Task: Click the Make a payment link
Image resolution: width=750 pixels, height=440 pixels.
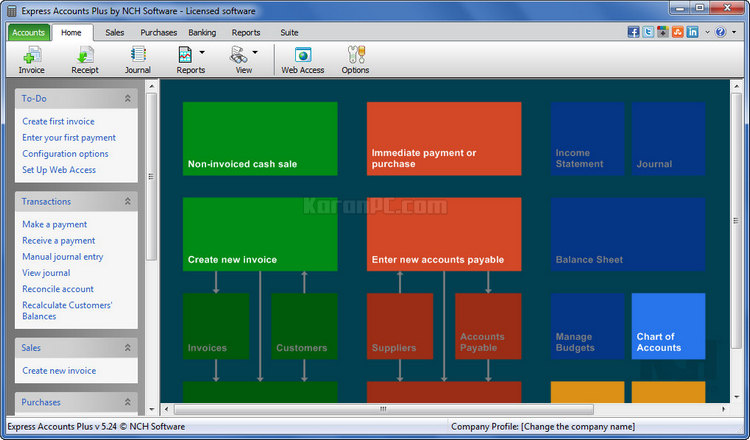Action: click(x=55, y=224)
